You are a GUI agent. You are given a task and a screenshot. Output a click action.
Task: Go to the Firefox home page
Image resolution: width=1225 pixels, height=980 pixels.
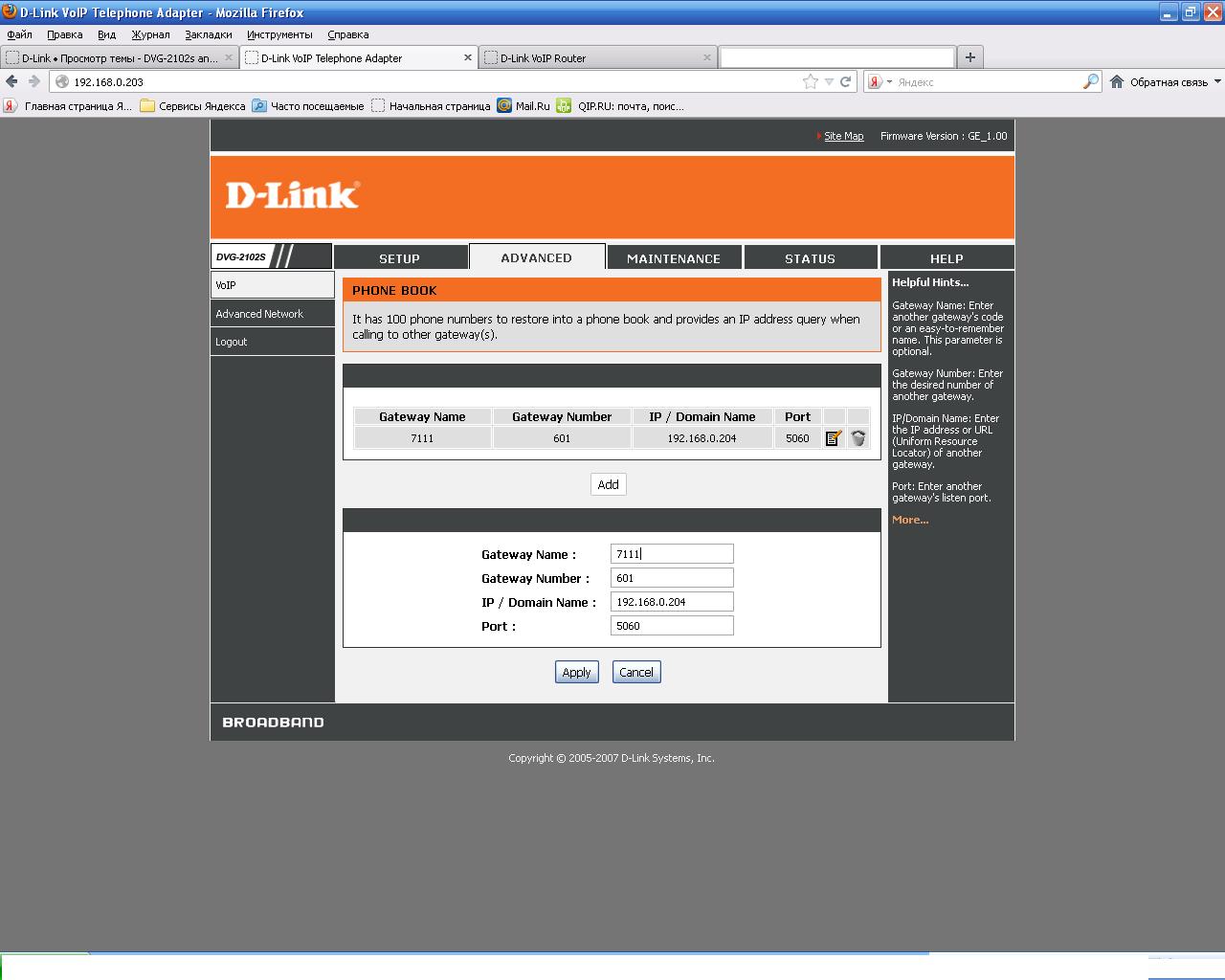tap(1117, 82)
